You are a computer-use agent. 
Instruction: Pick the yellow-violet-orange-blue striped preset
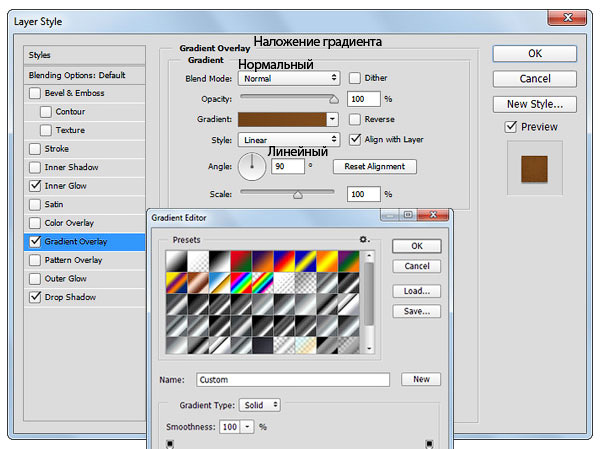click(x=176, y=282)
